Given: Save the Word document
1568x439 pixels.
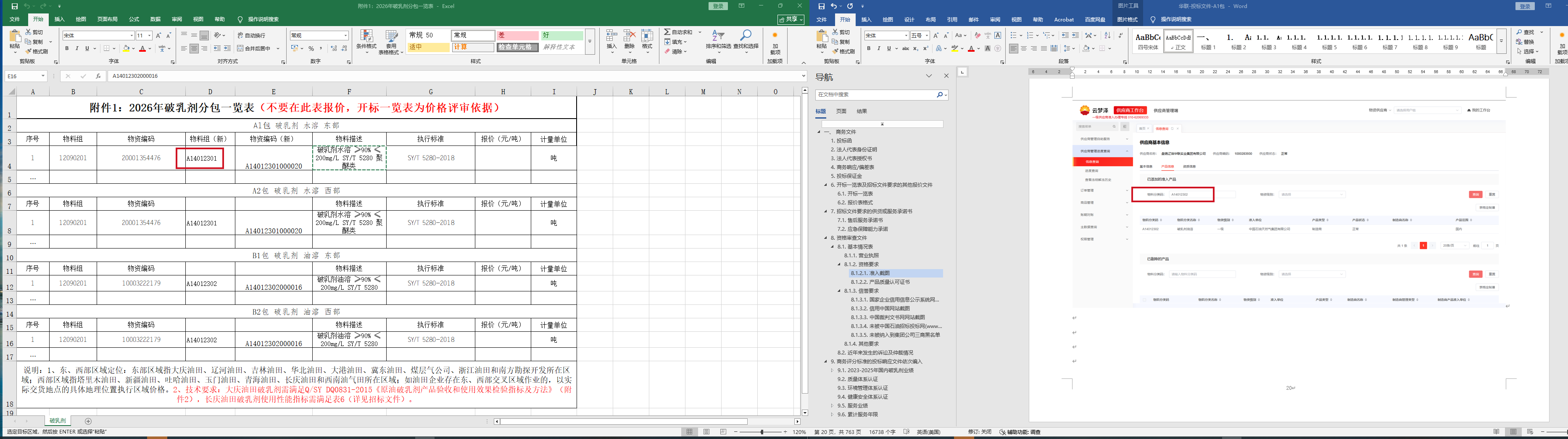Looking at the screenshot, I should point(822,6).
